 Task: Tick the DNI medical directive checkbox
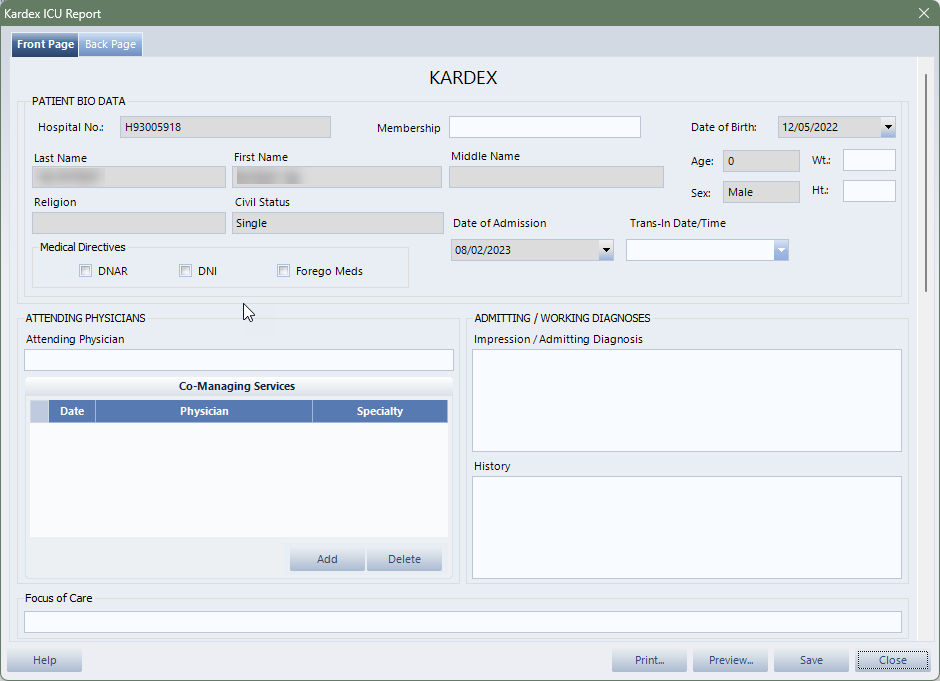[x=185, y=271]
